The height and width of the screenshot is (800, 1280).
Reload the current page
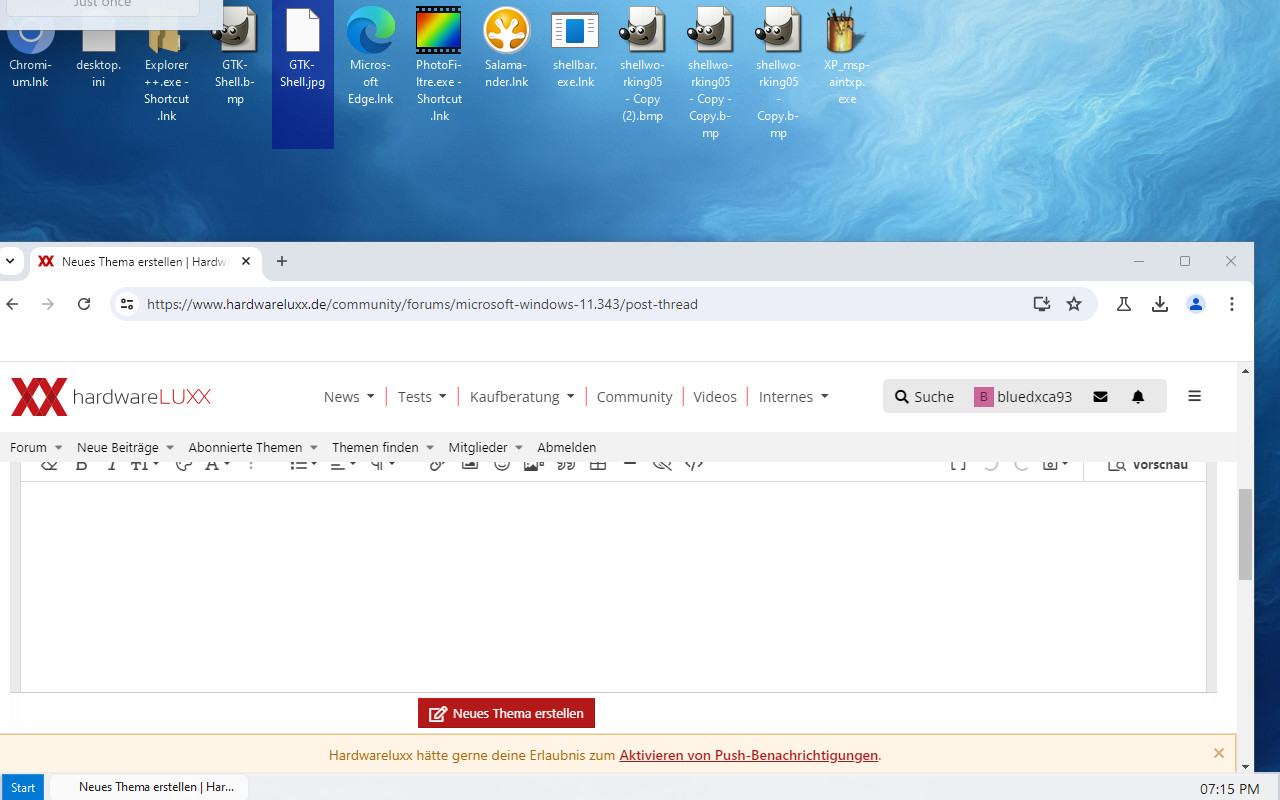pos(84,304)
